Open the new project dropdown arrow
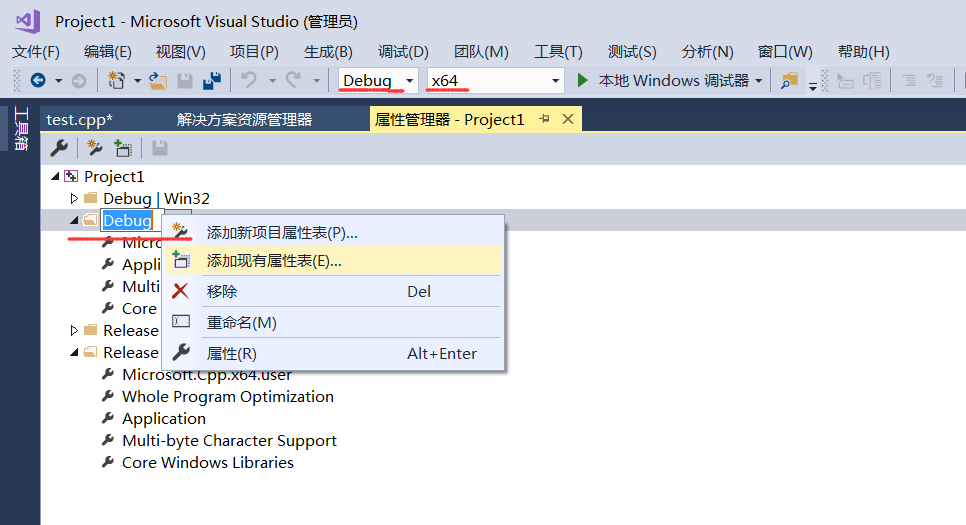Screen dimensions: 966x525 137,81
